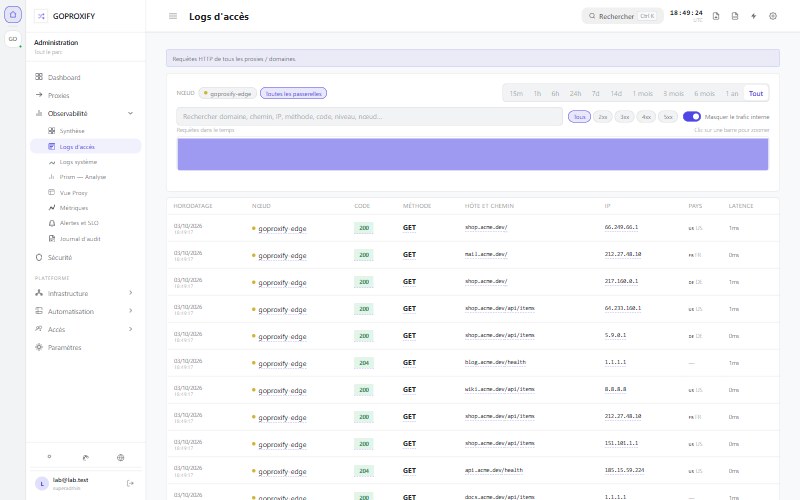The height and width of the screenshot is (500, 800).
Task: Select the 1h time range
Action: [537, 93]
